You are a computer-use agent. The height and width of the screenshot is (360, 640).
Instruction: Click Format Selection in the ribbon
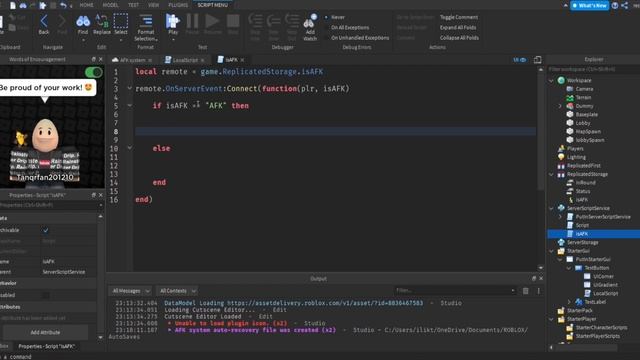(146, 27)
